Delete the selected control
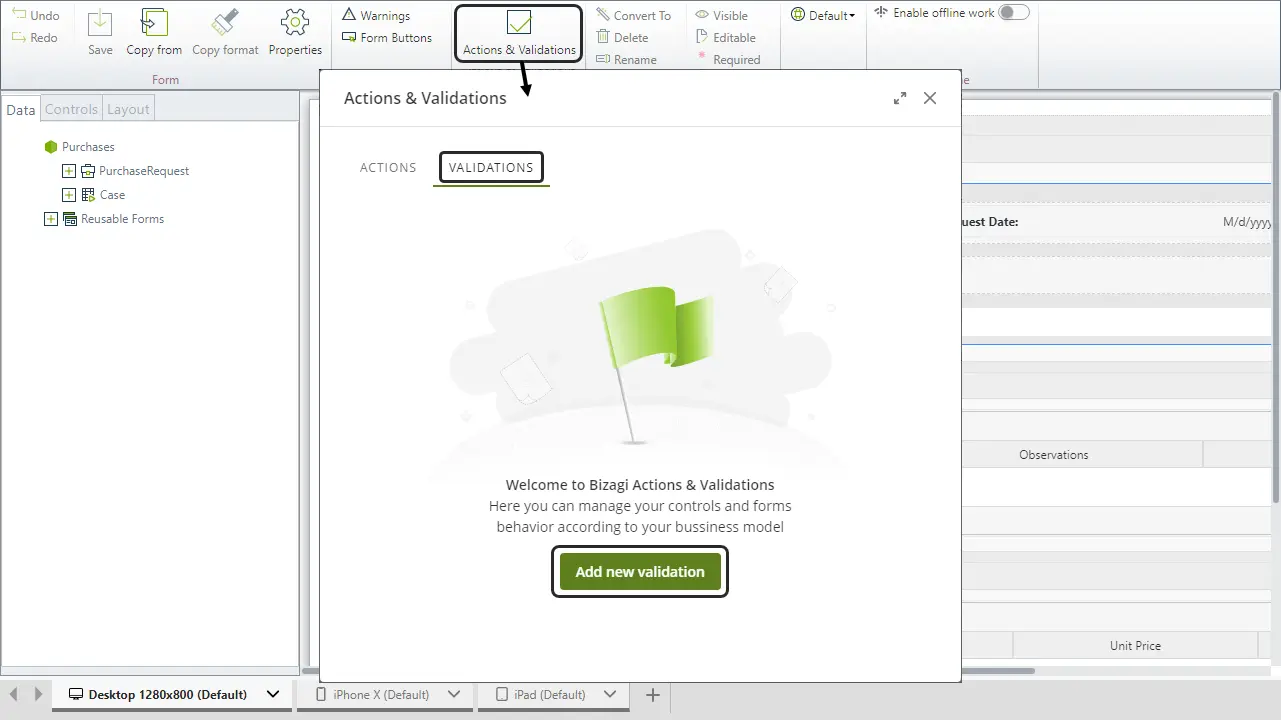This screenshot has height=720, width=1281. point(622,37)
